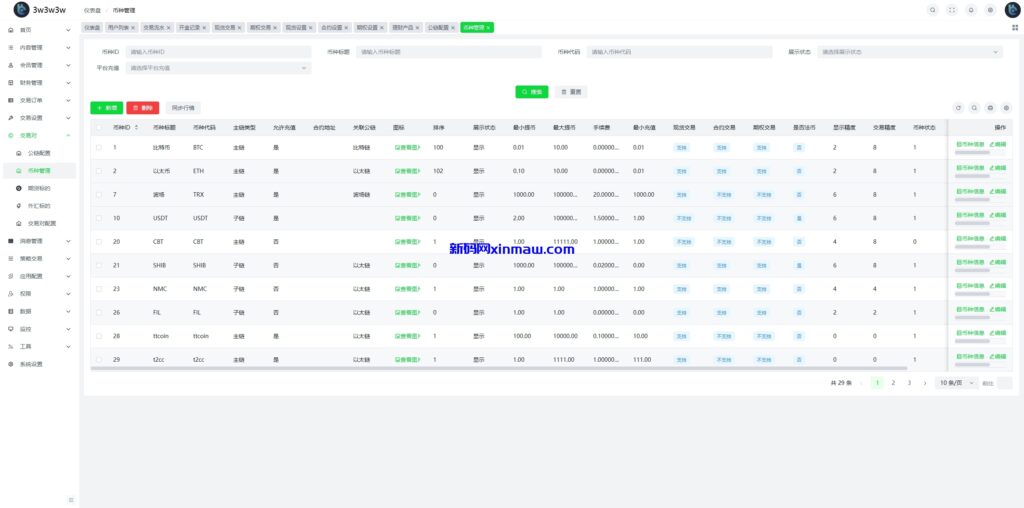The height and width of the screenshot is (508, 1024).
Task: Open the 展示状态 dropdown filter
Action: [908, 51]
